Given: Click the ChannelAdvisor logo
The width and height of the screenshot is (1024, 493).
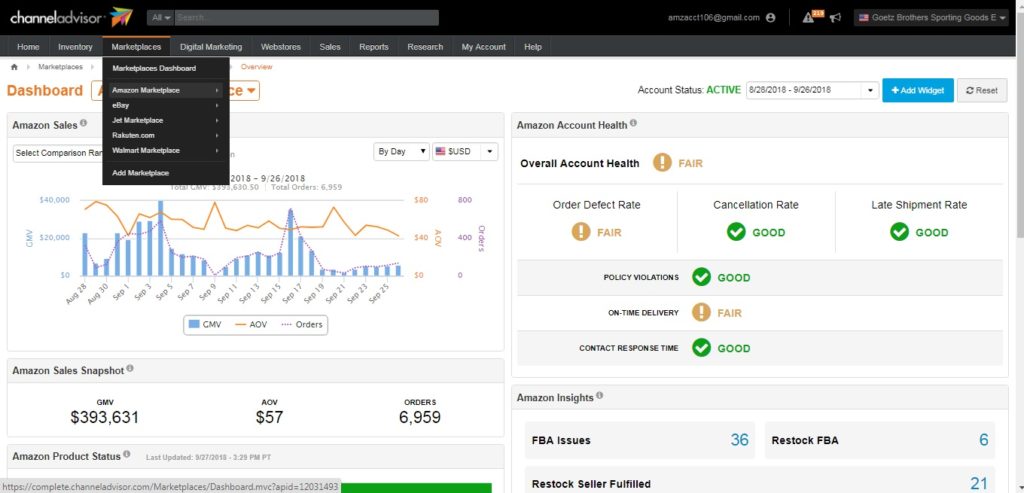Looking at the screenshot, I should (x=67, y=17).
